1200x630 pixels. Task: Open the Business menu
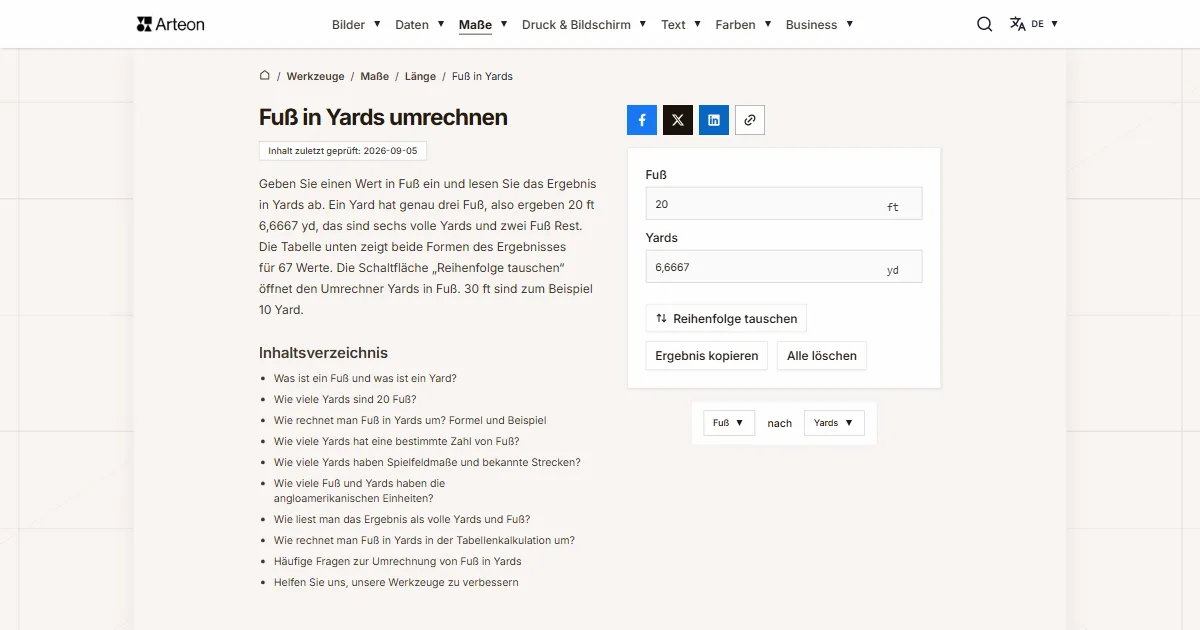click(820, 24)
